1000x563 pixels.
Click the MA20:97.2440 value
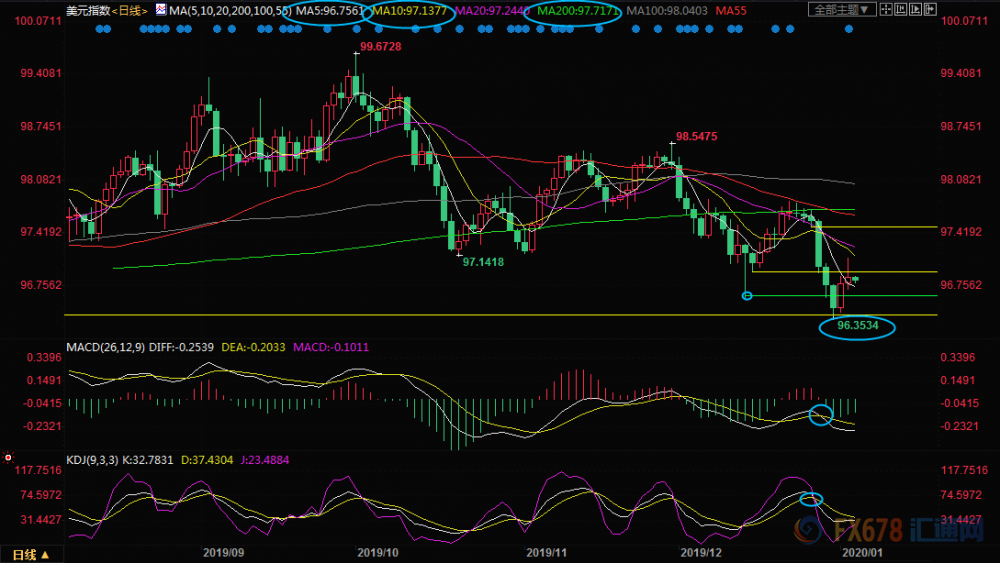tap(492, 11)
